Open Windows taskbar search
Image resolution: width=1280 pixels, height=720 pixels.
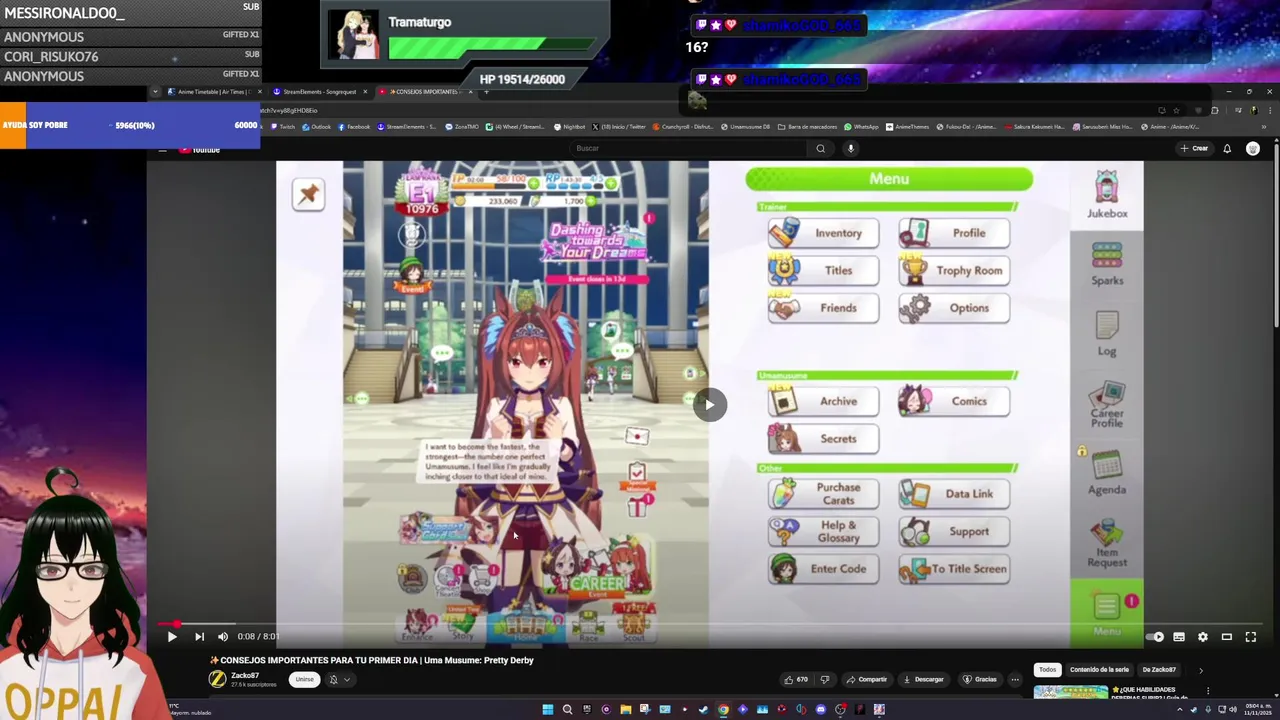tap(567, 710)
